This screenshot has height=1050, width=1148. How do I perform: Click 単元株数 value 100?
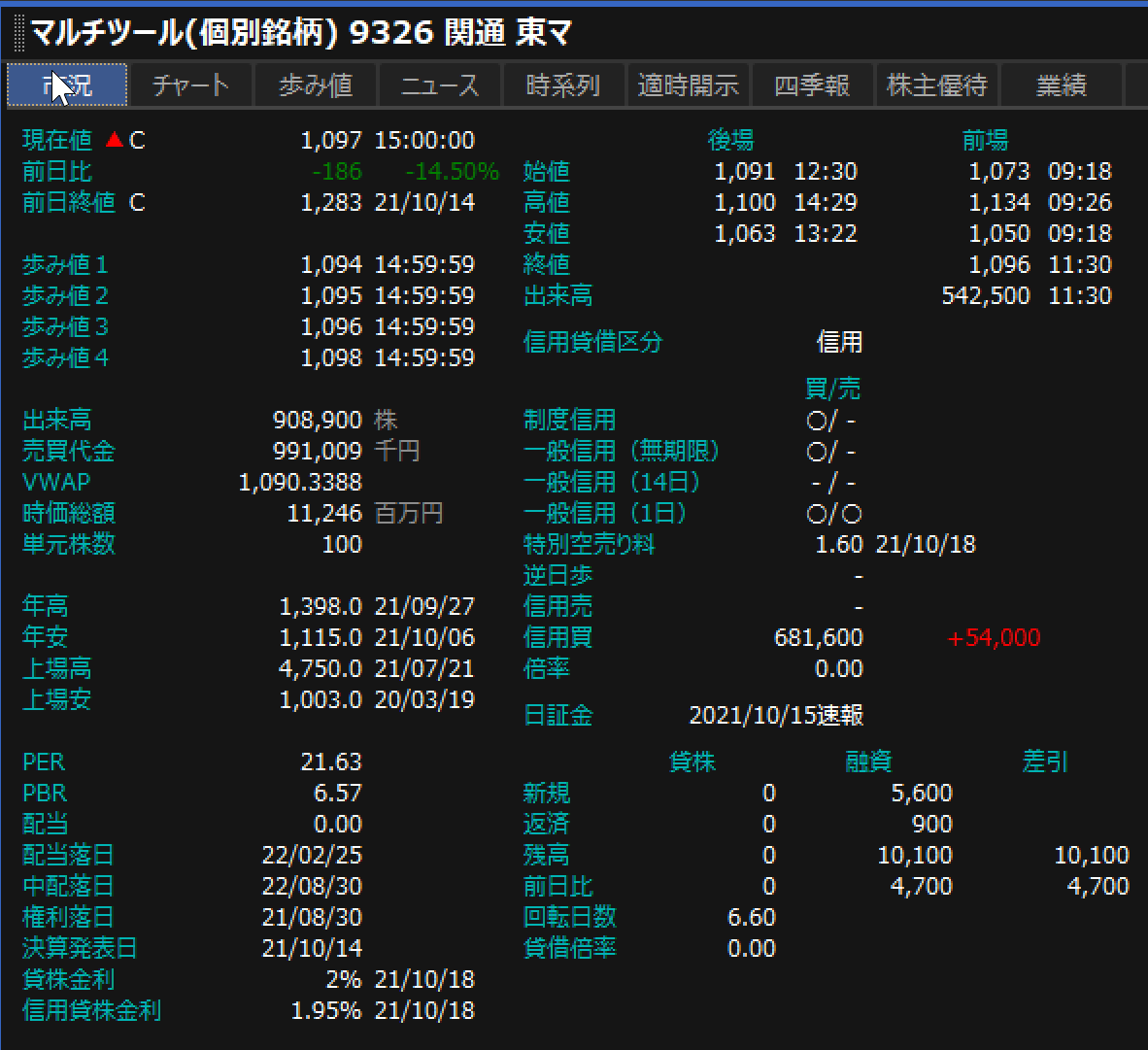pos(342,545)
